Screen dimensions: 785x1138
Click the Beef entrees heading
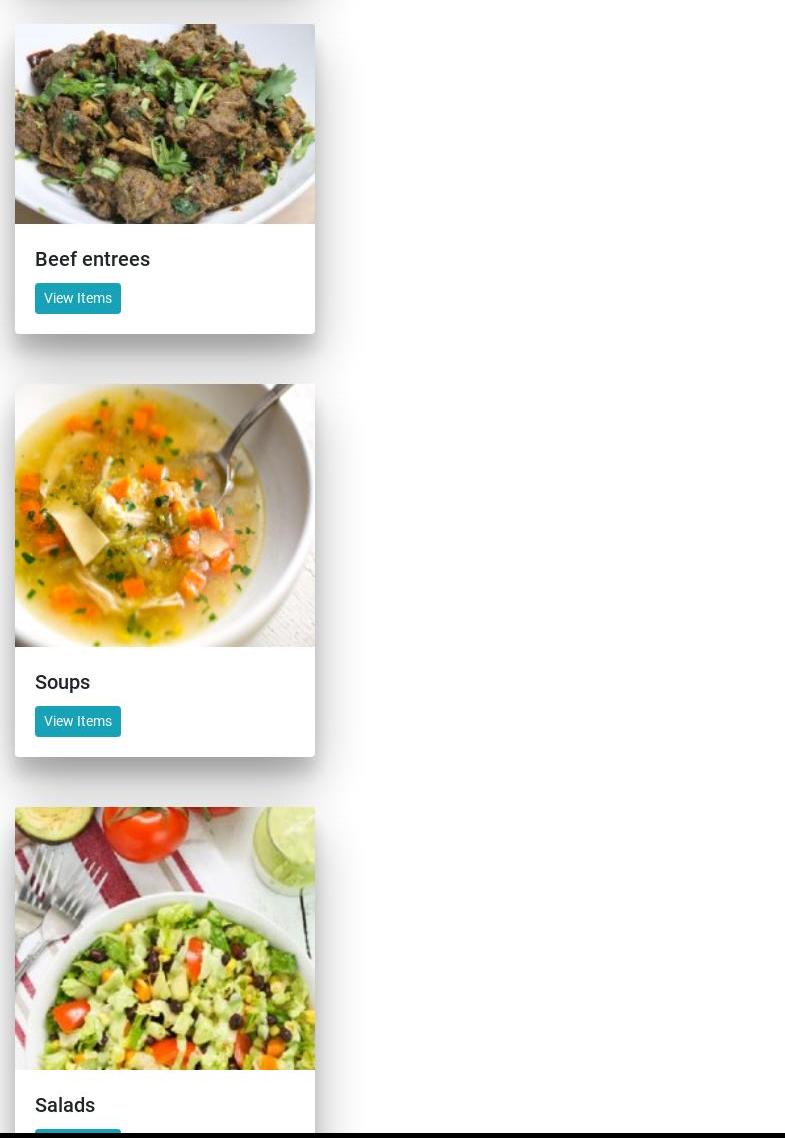[x=92, y=259]
